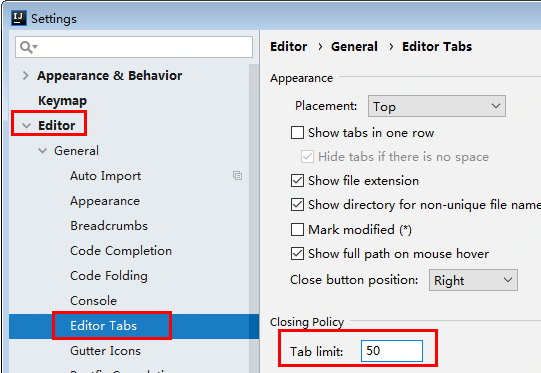Click the settings tree vertical scrollbar
The height and width of the screenshot is (373, 541).
[x=254, y=217]
